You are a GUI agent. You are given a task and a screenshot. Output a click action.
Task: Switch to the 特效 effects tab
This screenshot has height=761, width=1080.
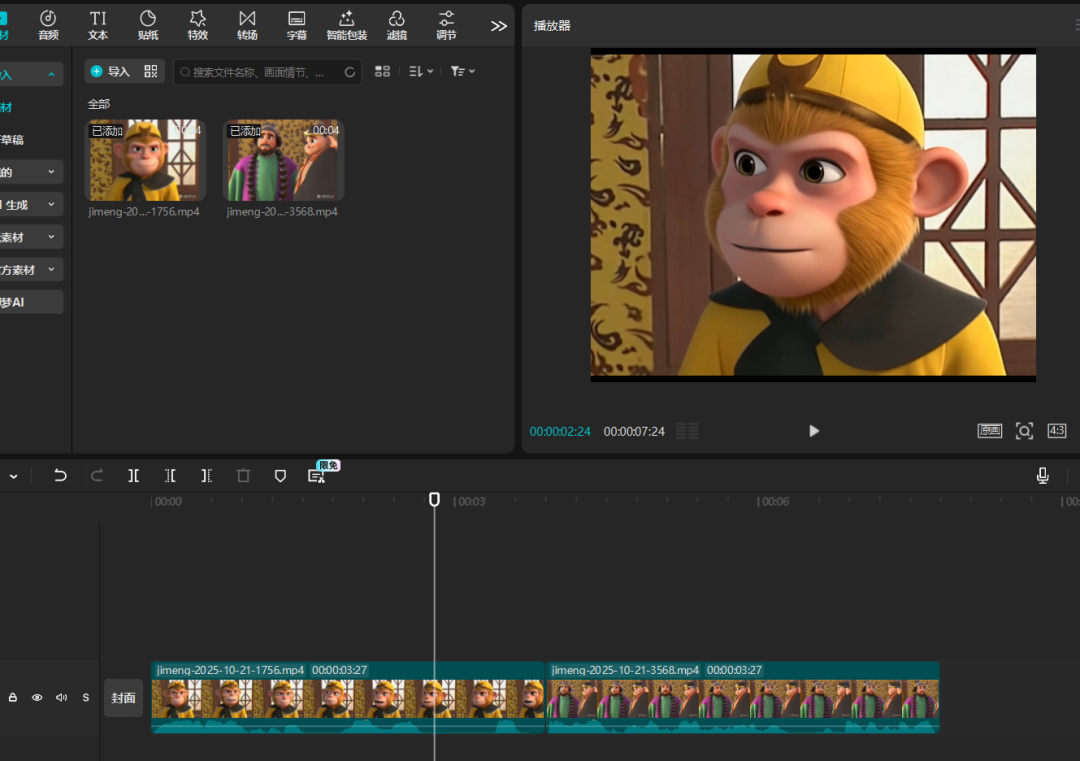pos(197,25)
